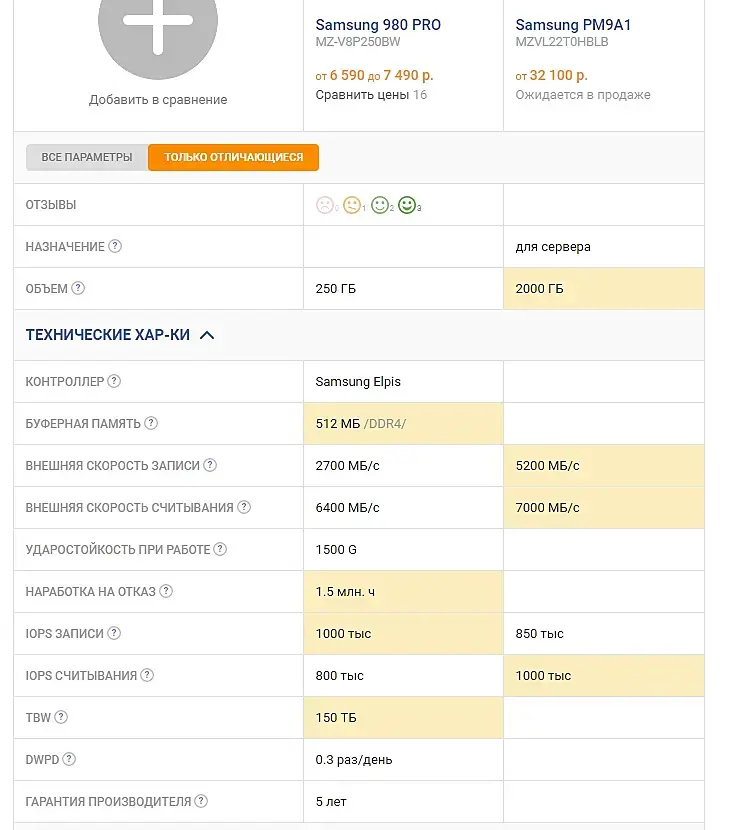
Task: Click the 150 ТБ TBW value
Action: [336, 718]
